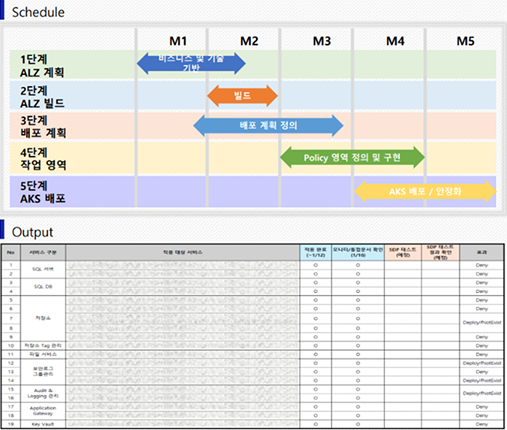Screen dimensions: 507x430
Task: Click the 'DeployIfNotExist' value in row 12
Action: point(482,363)
